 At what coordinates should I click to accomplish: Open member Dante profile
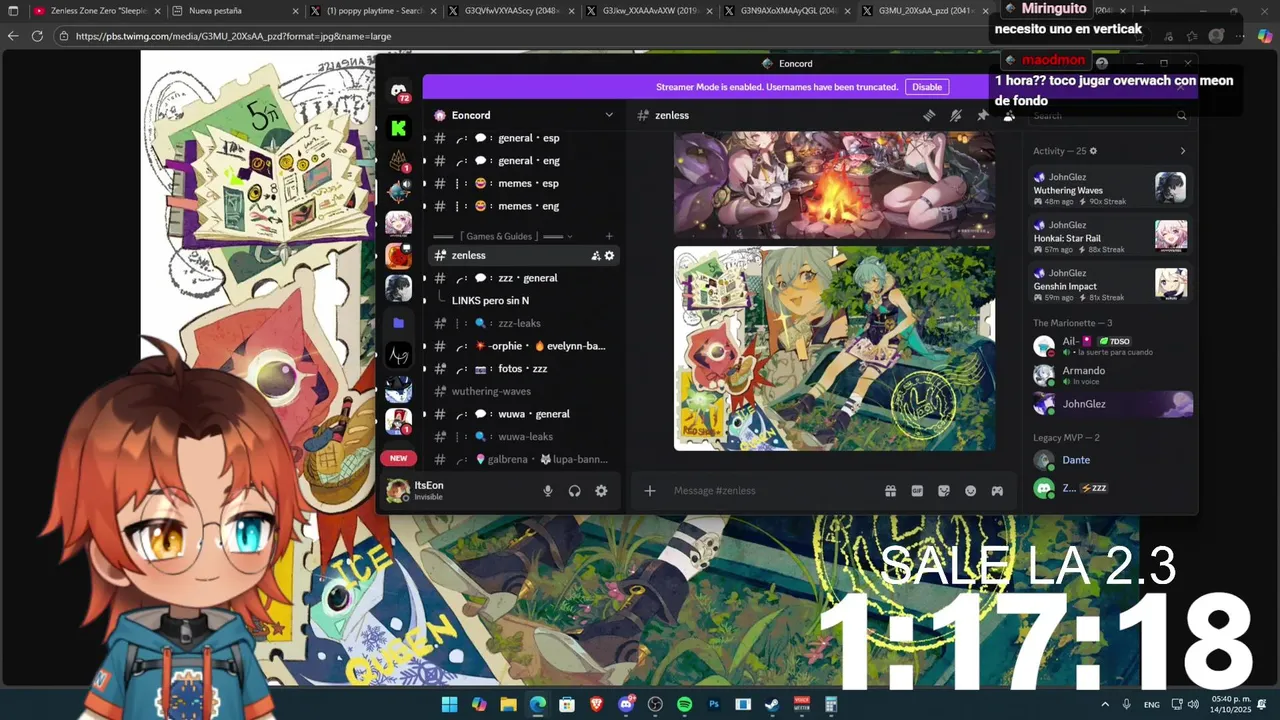coord(1112,460)
